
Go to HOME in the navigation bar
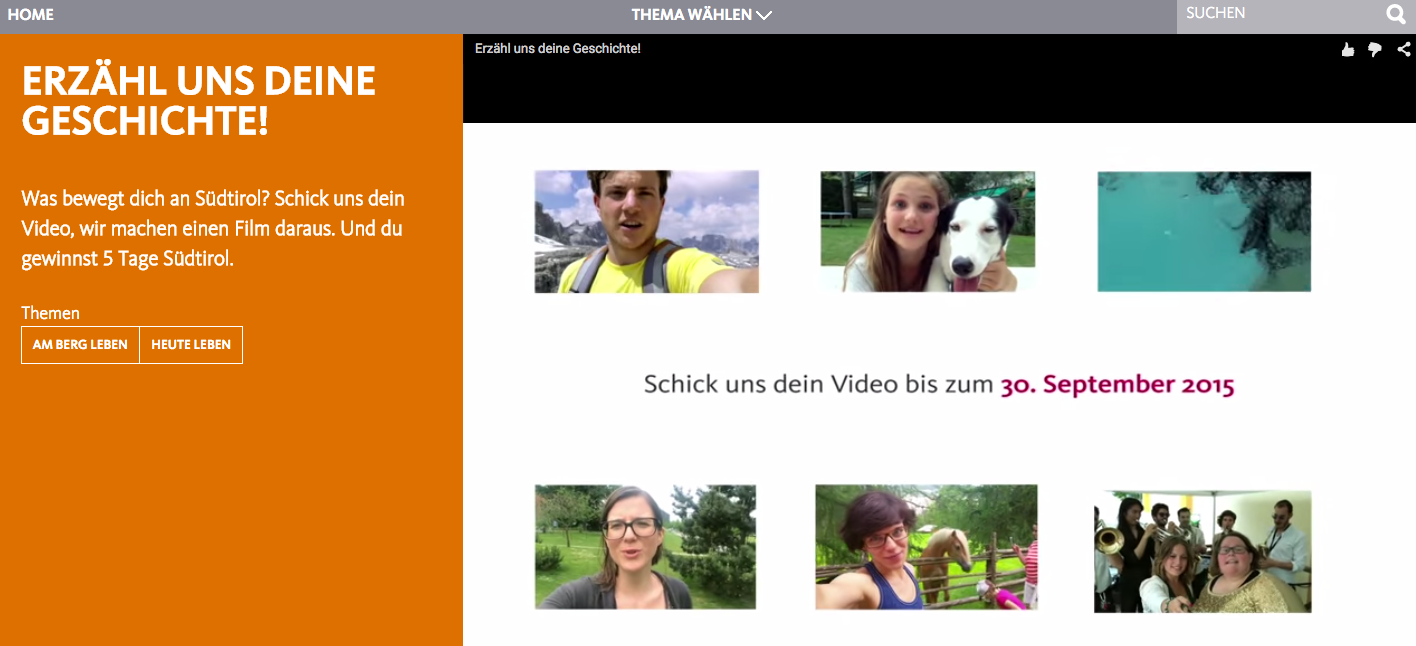coord(30,15)
